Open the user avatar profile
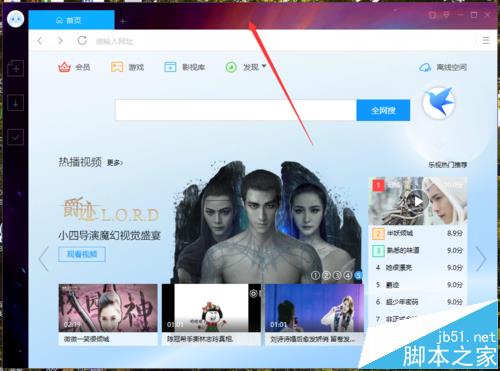The width and height of the screenshot is (500, 371). click(x=15, y=19)
